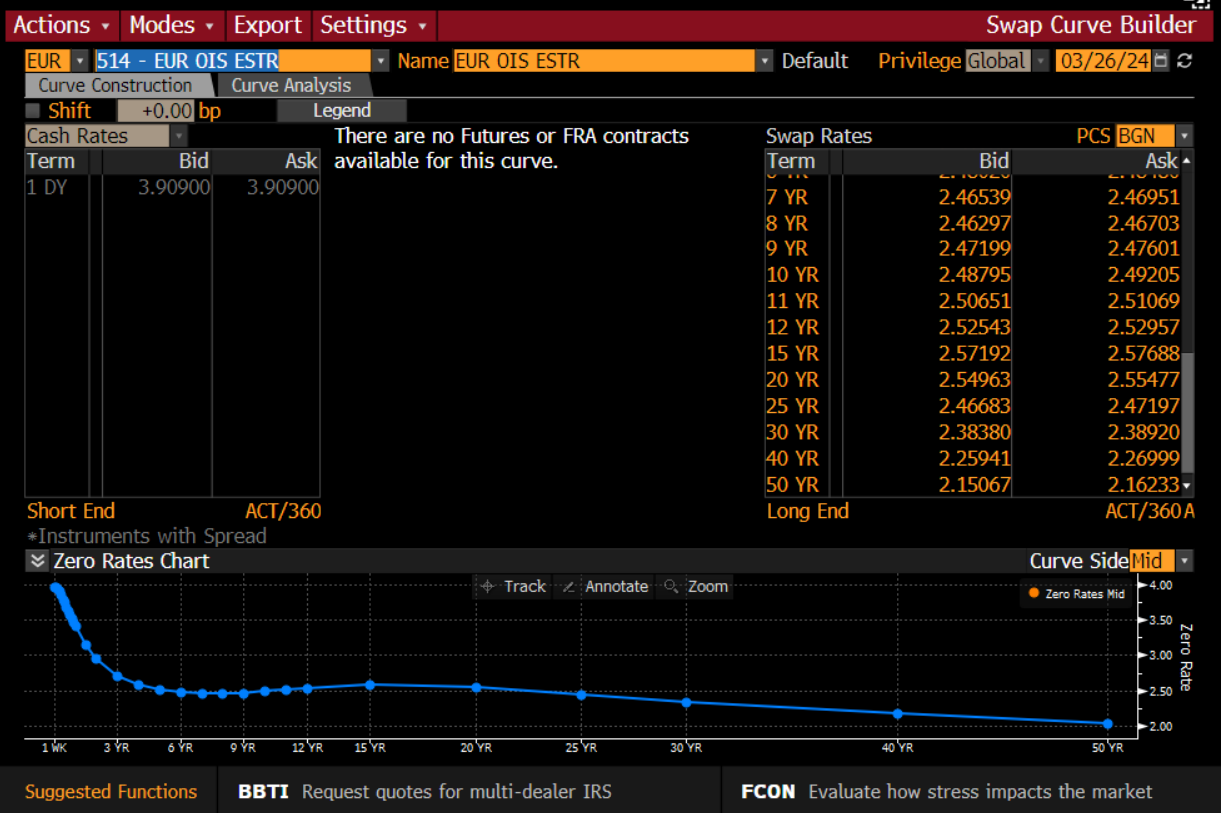Enable the Shift checkbox
1221x813 pixels.
pyautogui.click(x=33, y=111)
